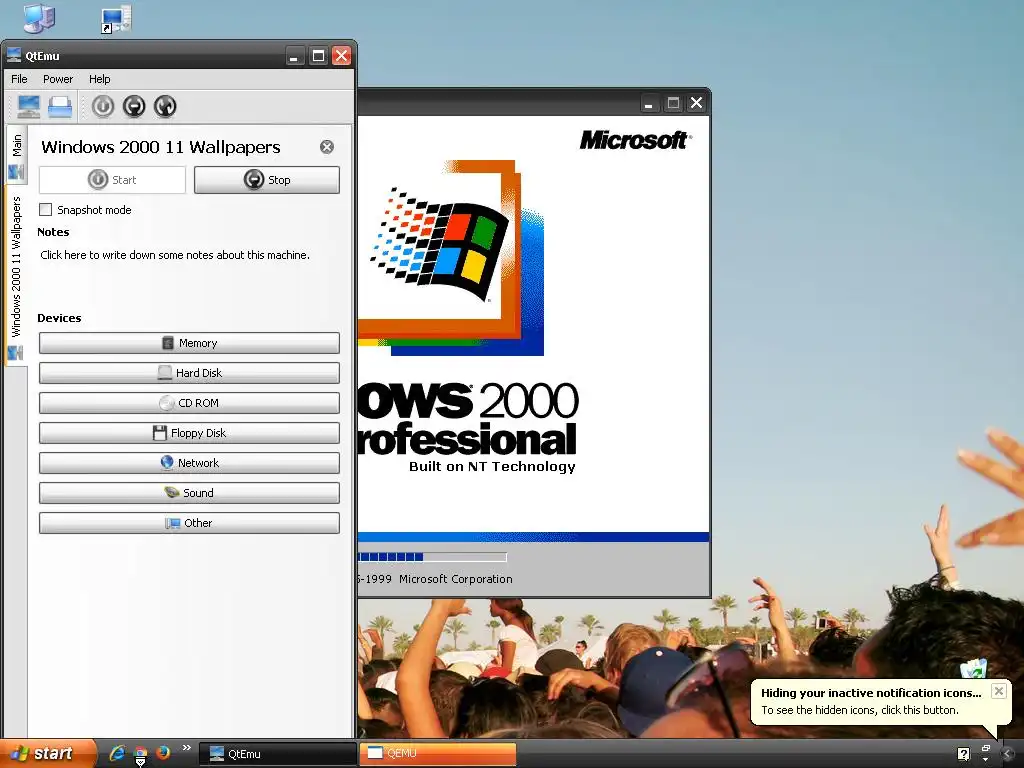Click the restart toolbar icon in QtEmu
The width and height of the screenshot is (1024, 768).
click(x=165, y=106)
